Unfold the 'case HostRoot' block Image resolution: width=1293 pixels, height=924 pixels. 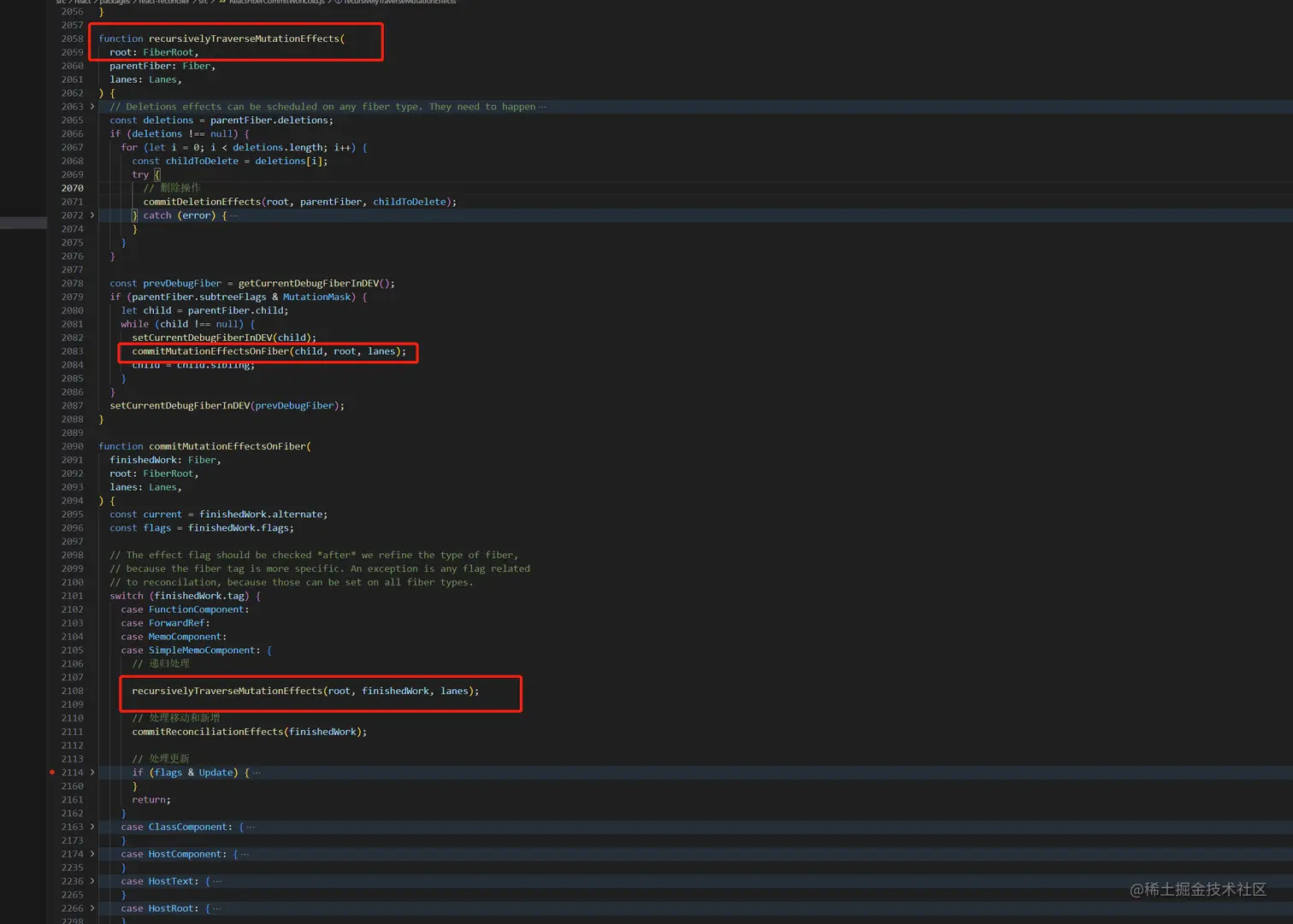pos(92,909)
